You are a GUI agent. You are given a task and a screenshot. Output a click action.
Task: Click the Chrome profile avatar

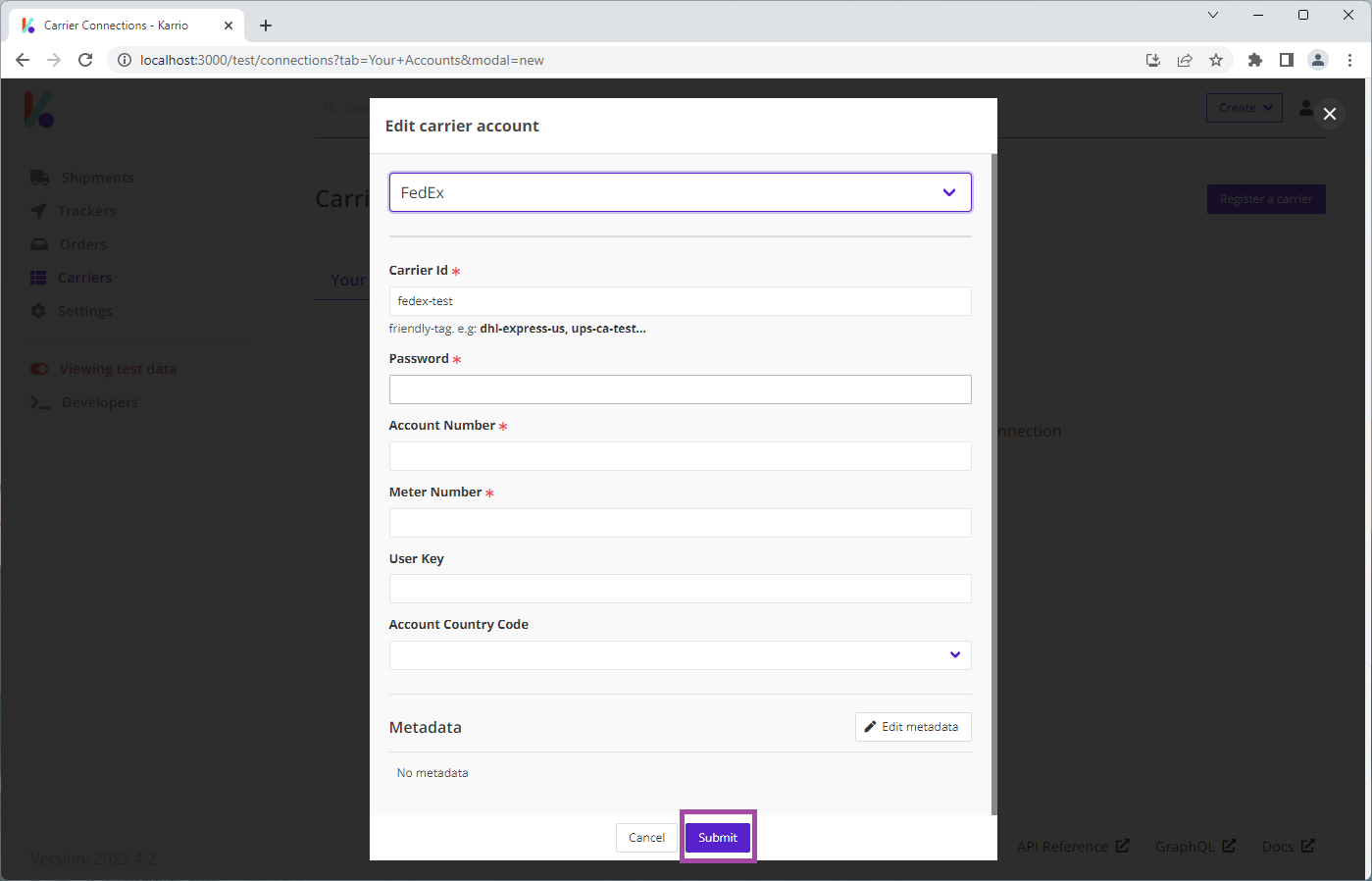[x=1318, y=60]
